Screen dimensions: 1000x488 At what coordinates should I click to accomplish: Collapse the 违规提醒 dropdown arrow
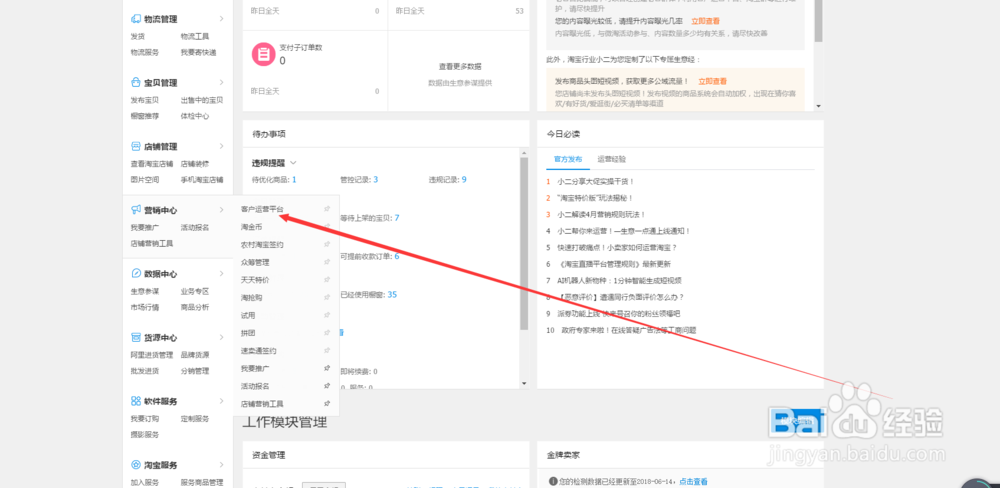[293, 163]
